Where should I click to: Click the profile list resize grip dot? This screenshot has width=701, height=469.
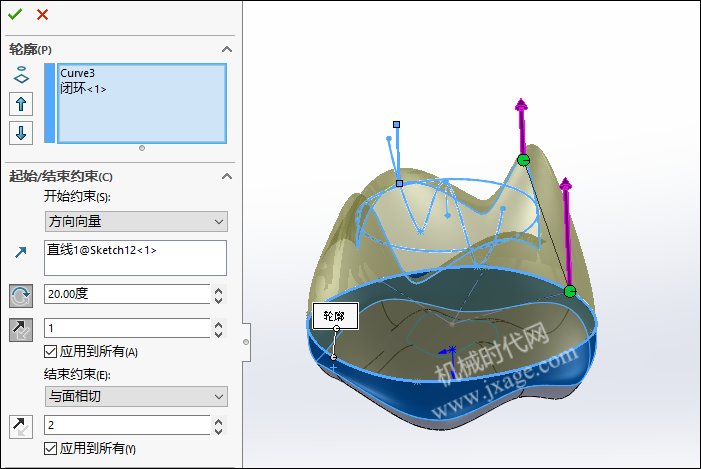[142, 148]
